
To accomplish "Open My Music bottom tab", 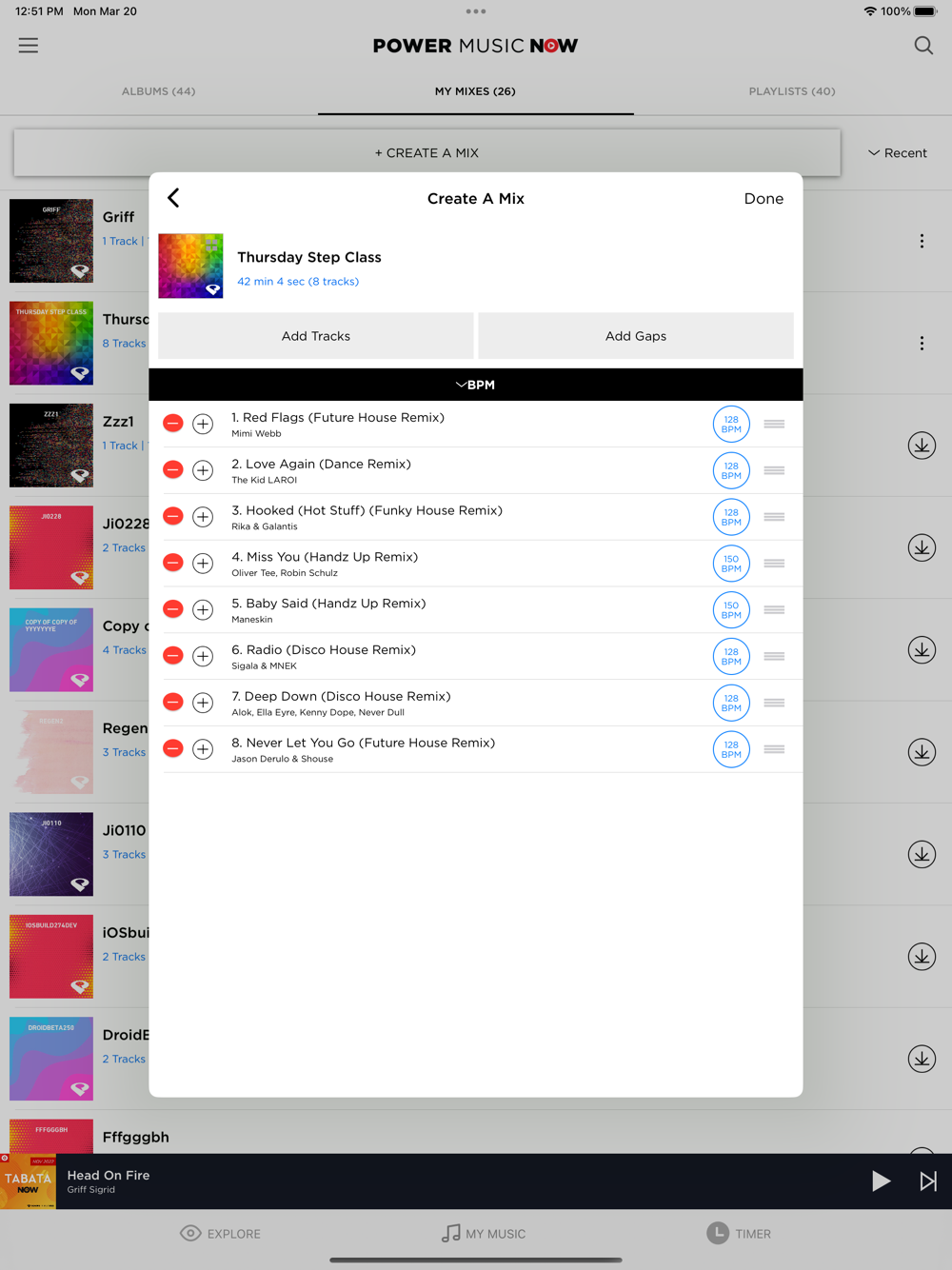I will (484, 1234).
